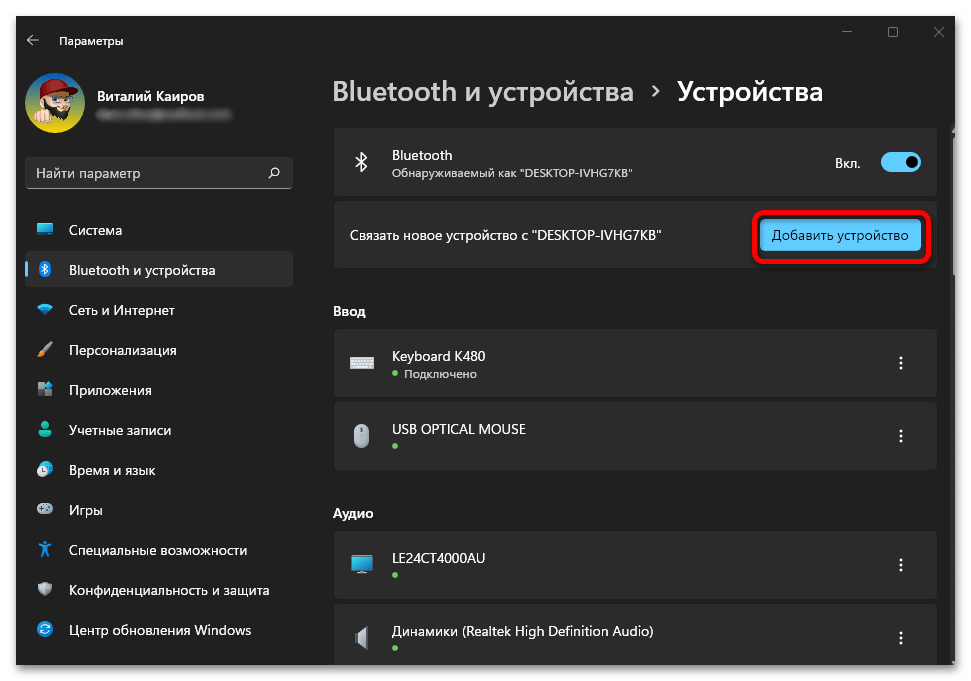The height and width of the screenshot is (681, 971).
Task: Open Учетные записи section
Action: pos(159,430)
